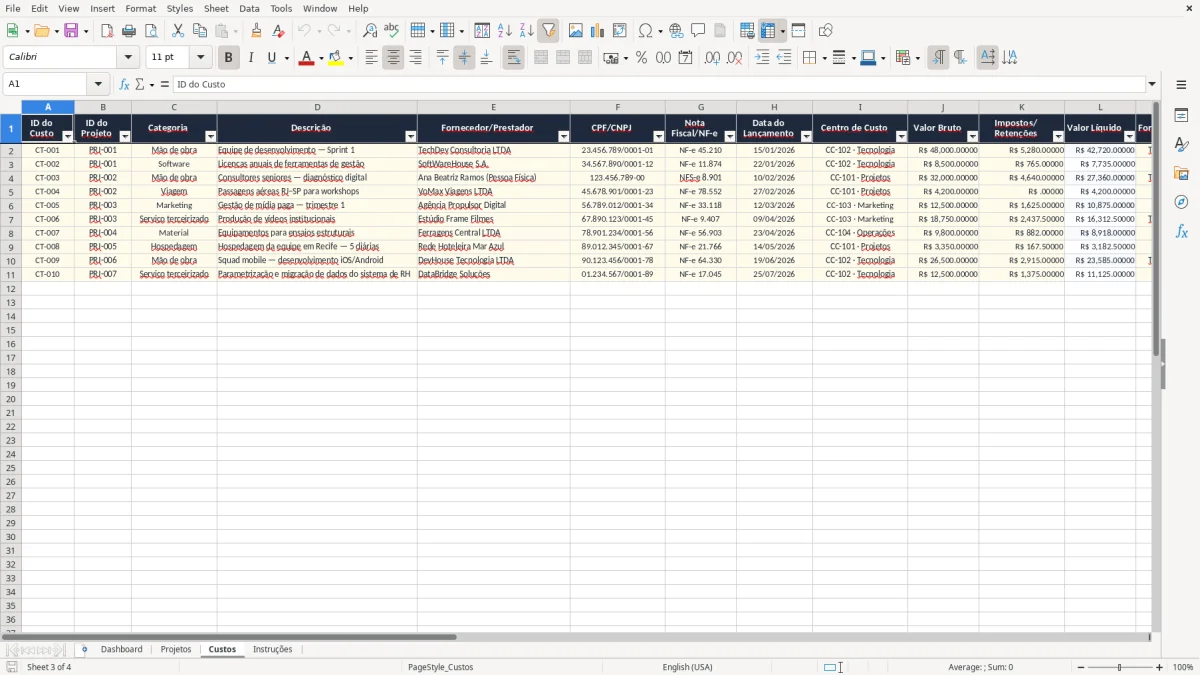This screenshot has height=675, width=1200.
Task: Open the Draw Functions shapes icon
Action: click(x=825, y=31)
